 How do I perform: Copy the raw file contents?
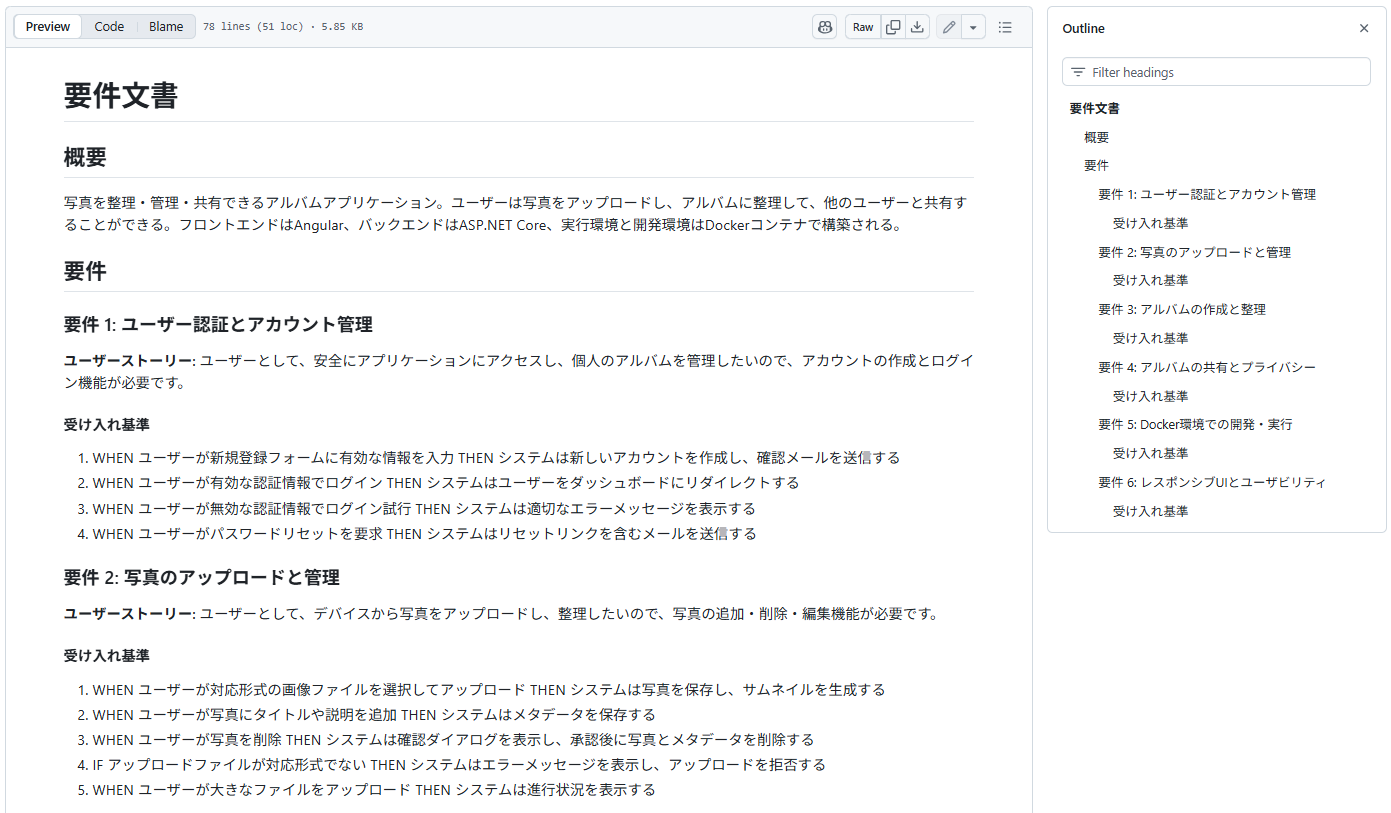click(x=893, y=27)
